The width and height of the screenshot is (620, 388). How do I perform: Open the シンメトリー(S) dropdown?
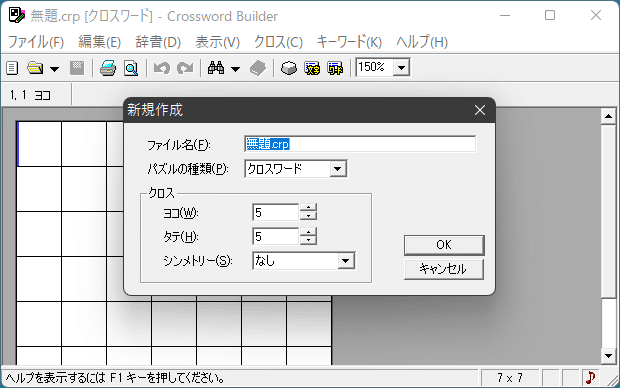tap(346, 261)
